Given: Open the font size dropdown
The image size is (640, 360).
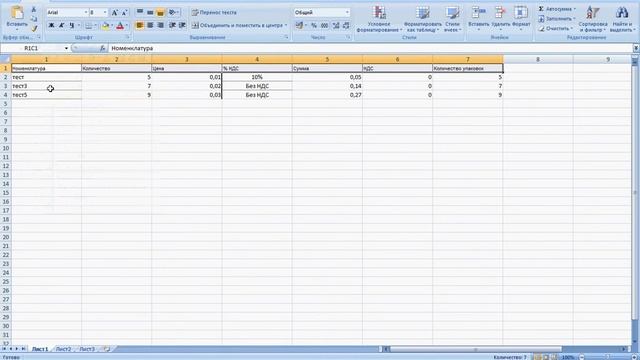Looking at the screenshot, I should pyautogui.click(x=105, y=13).
